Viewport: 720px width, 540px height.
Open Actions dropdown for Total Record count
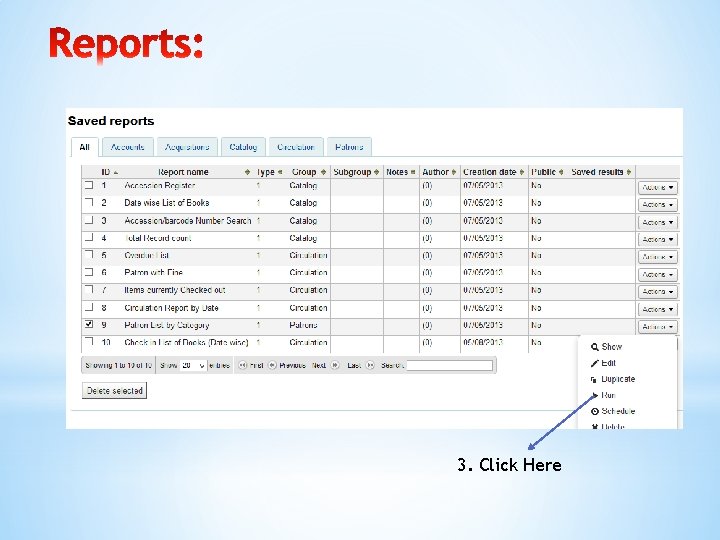(x=658, y=239)
